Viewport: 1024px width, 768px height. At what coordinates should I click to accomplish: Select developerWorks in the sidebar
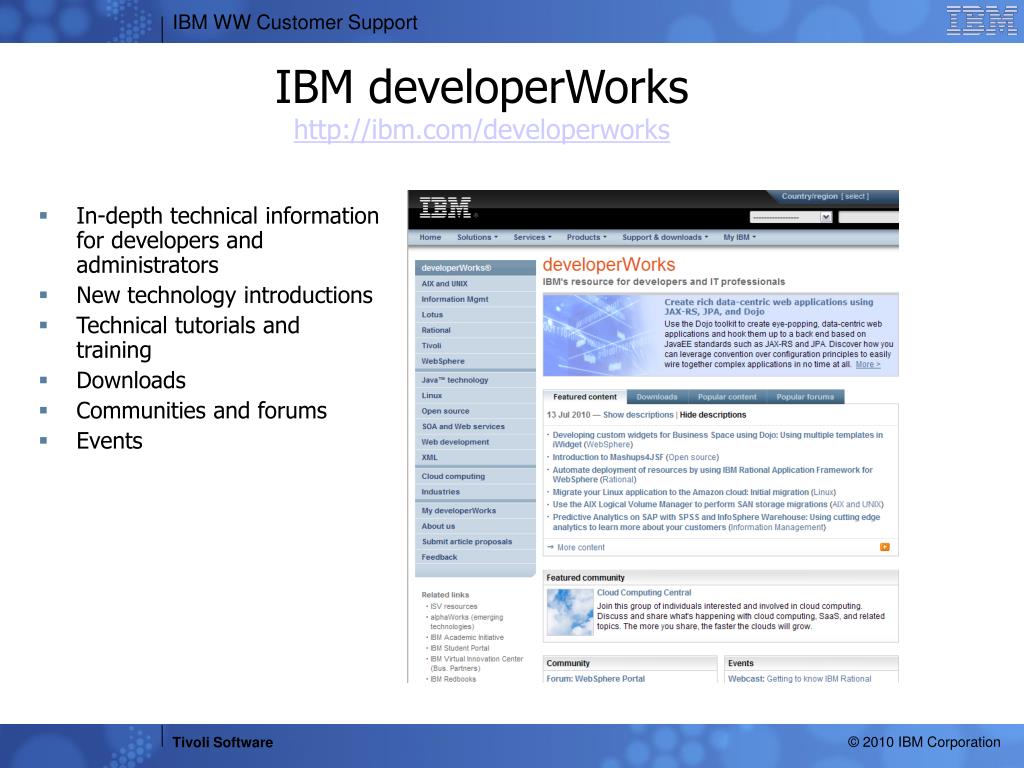coord(475,268)
